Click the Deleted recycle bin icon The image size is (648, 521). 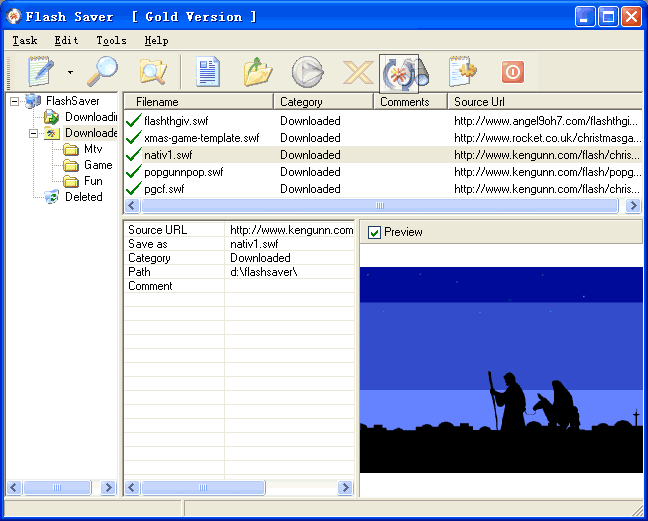tap(52, 197)
